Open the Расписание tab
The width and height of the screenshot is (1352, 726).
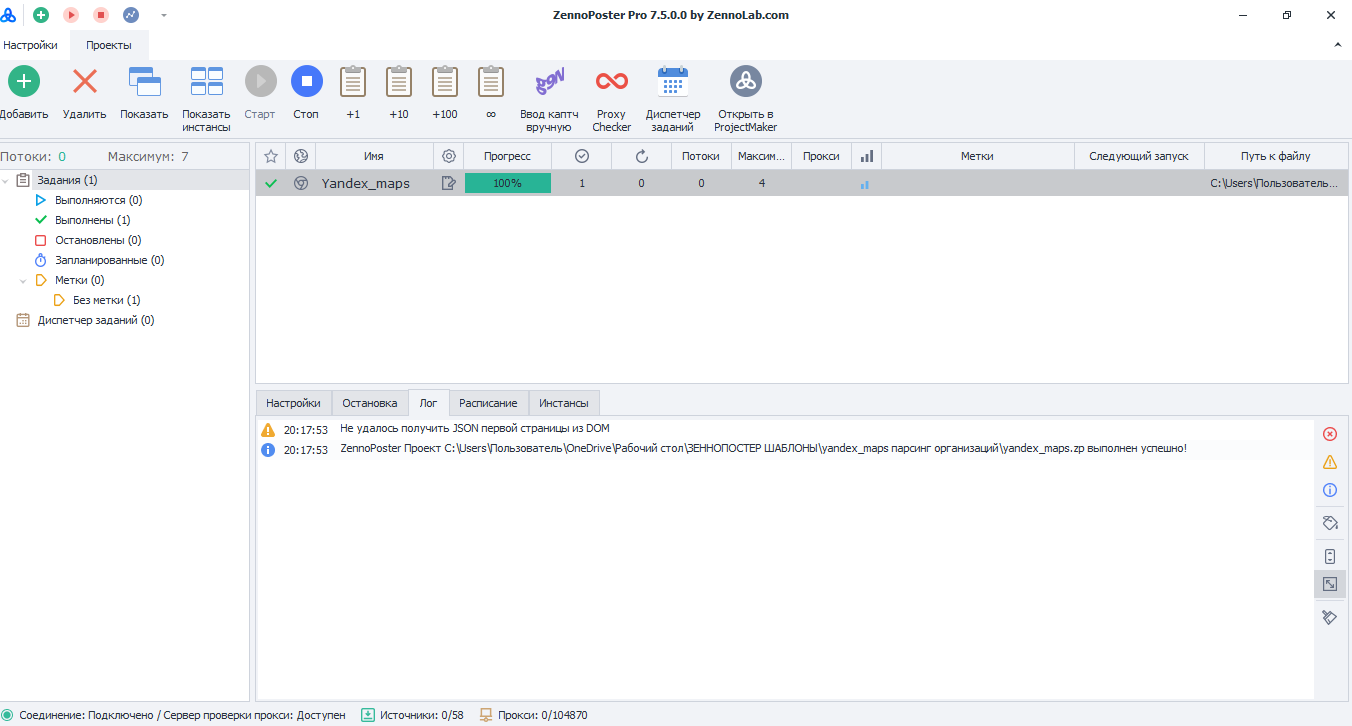click(488, 403)
